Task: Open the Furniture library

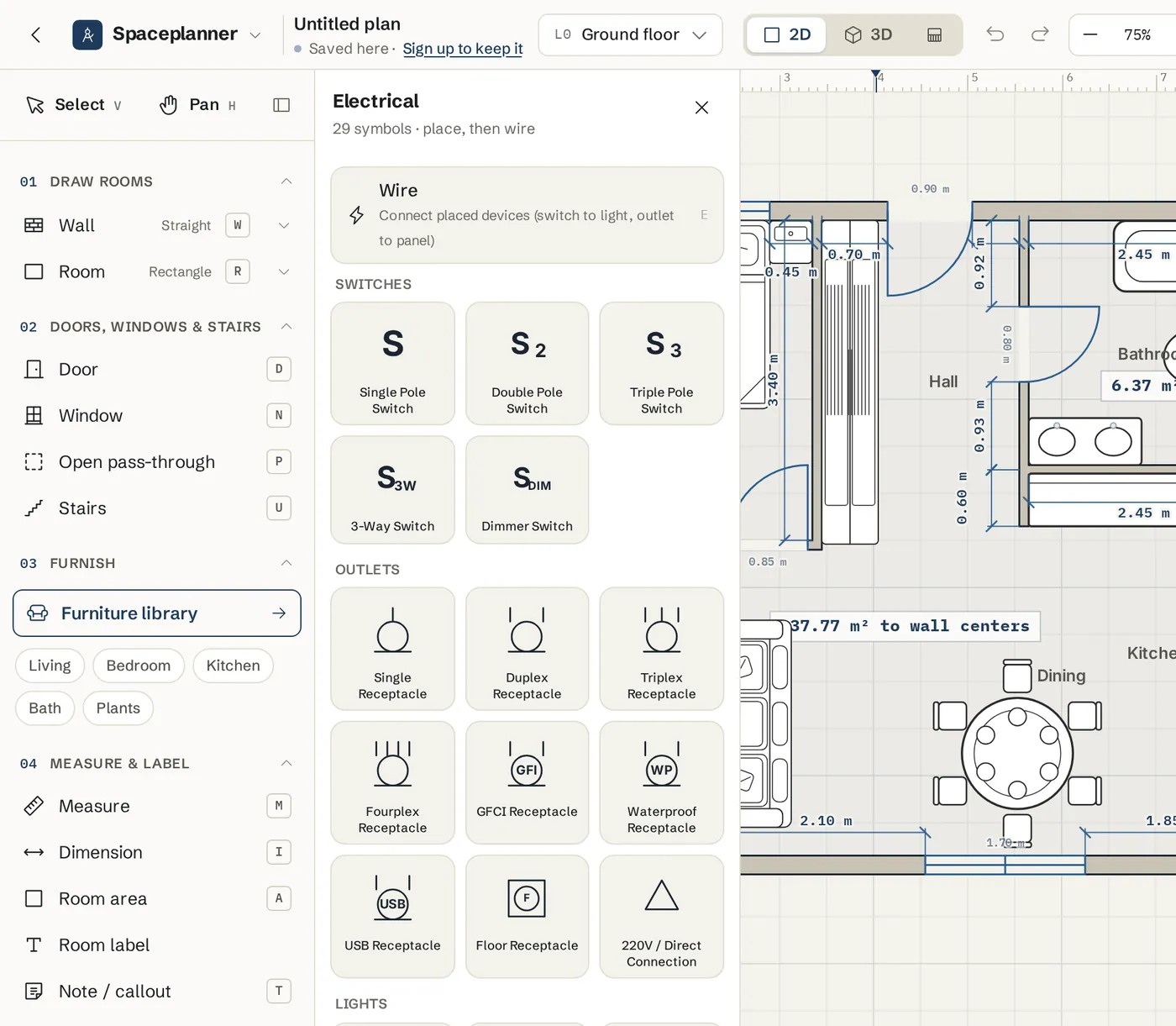Action: point(157,613)
